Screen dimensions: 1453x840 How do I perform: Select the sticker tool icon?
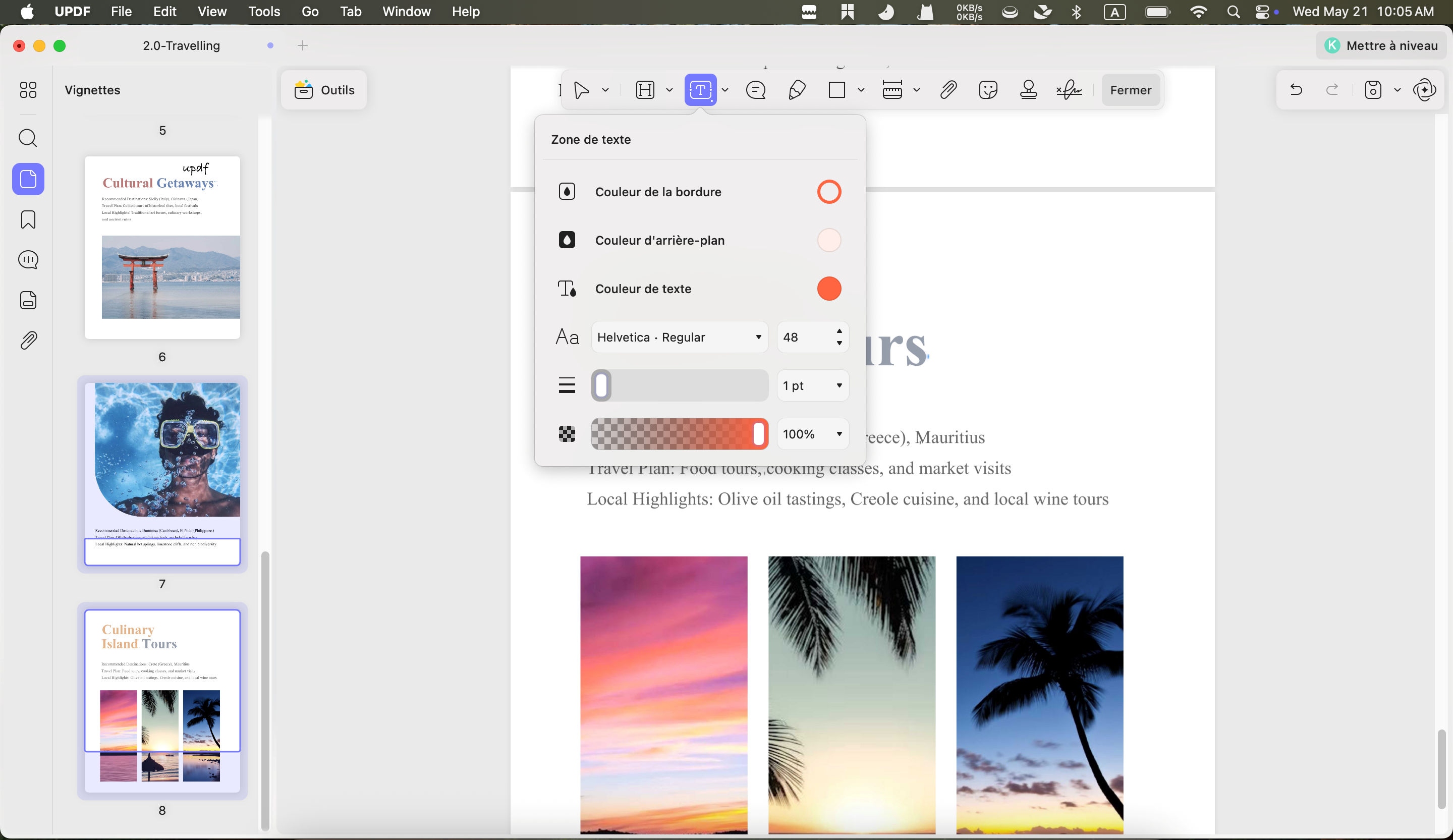point(988,90)
